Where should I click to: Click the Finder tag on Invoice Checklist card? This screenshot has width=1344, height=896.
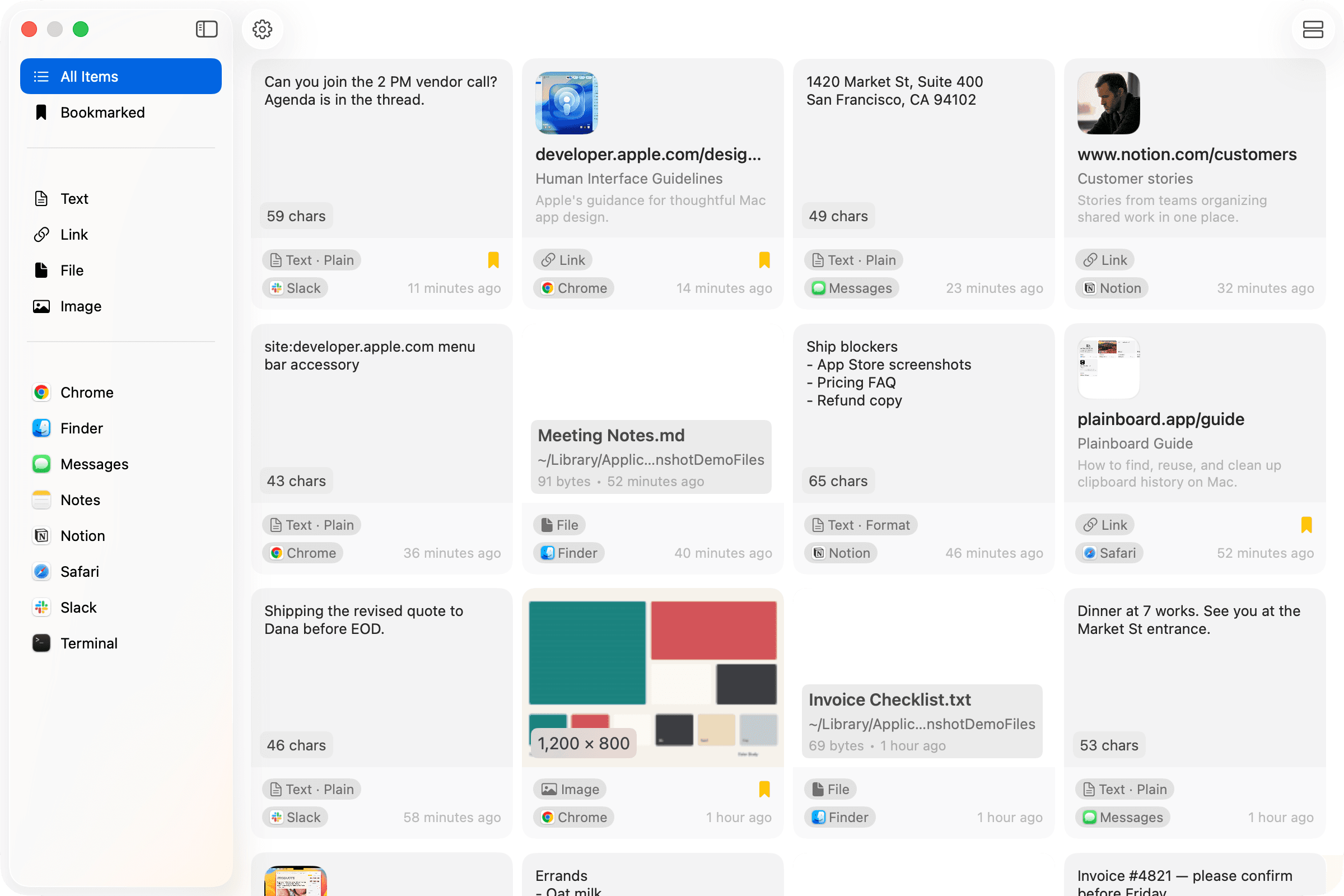(840, 817)
